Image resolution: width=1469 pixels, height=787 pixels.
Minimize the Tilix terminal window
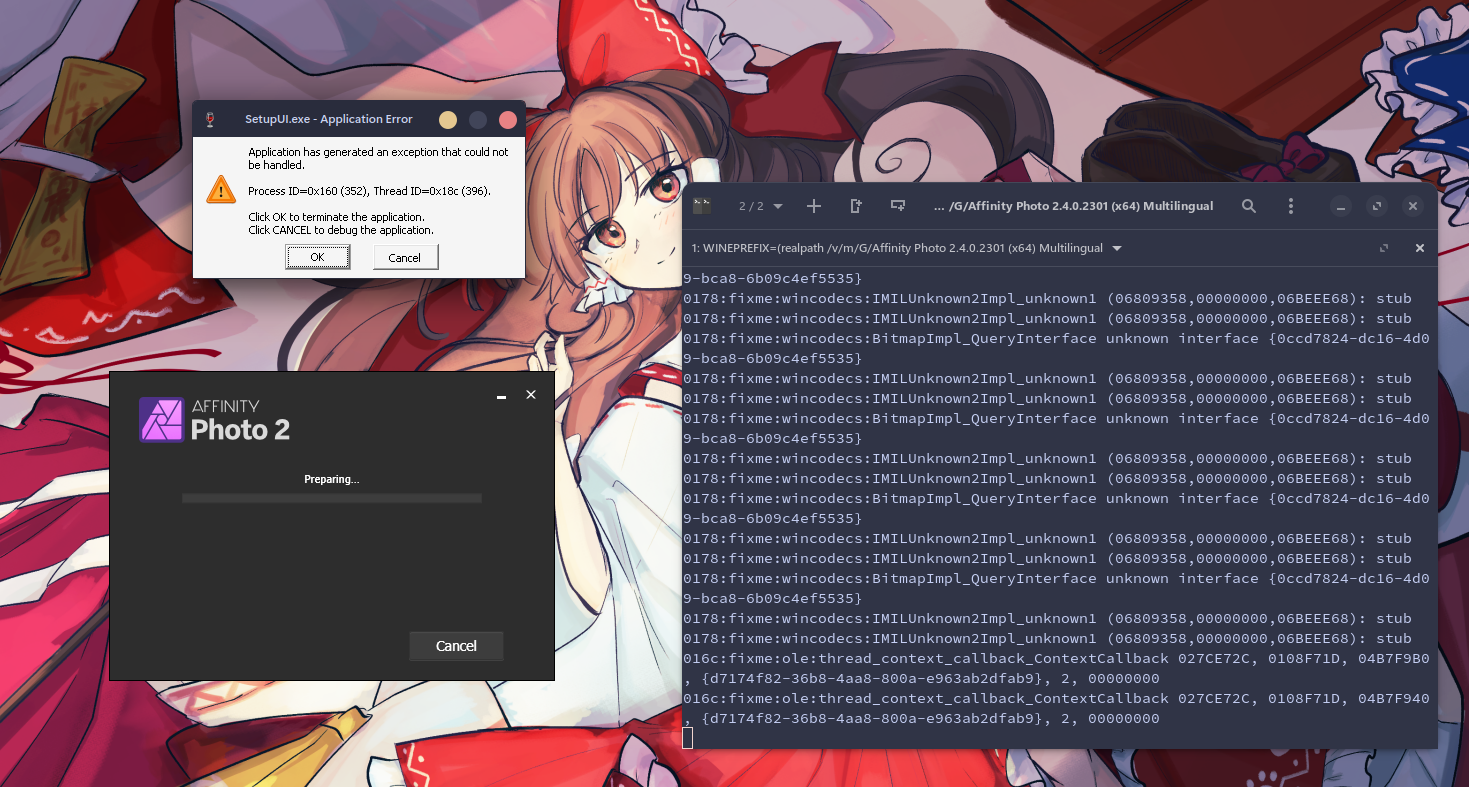tap(1341, 207)
